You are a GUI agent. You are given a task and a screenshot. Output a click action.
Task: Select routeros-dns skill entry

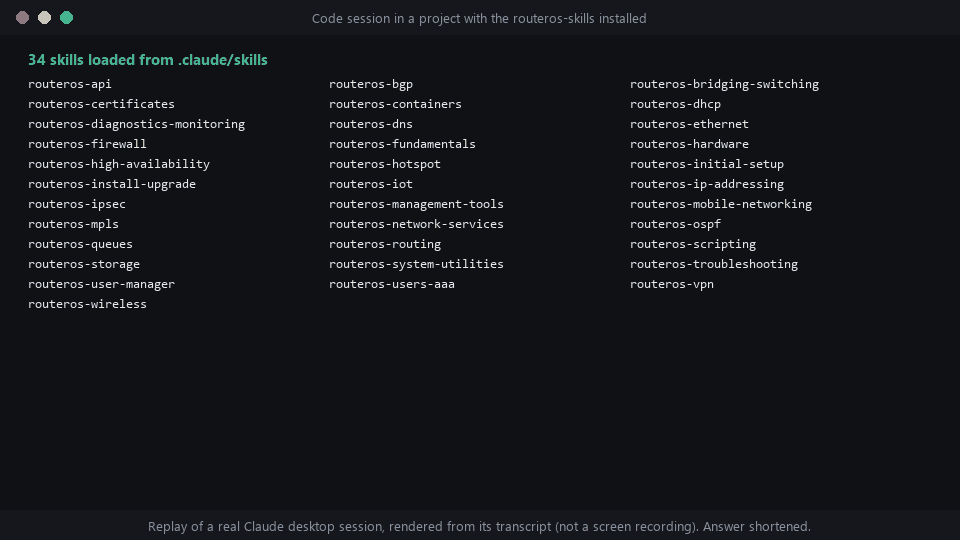click(x=371, y=124)
